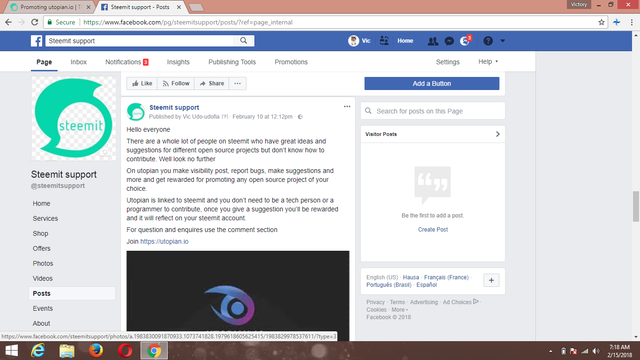Click Home in the blue top bar
The image size is (640, 360).
click(405, 41)
